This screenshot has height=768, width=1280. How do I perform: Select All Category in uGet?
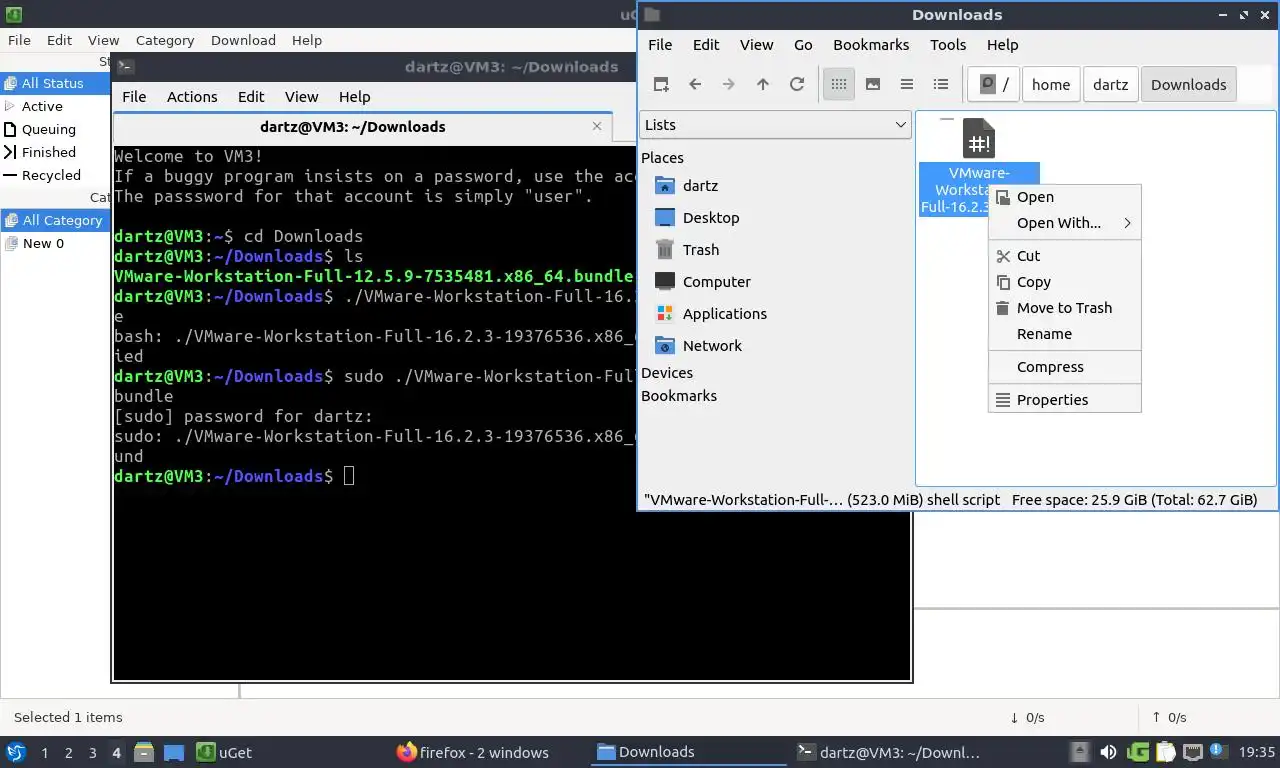click(x=56, y=220)
